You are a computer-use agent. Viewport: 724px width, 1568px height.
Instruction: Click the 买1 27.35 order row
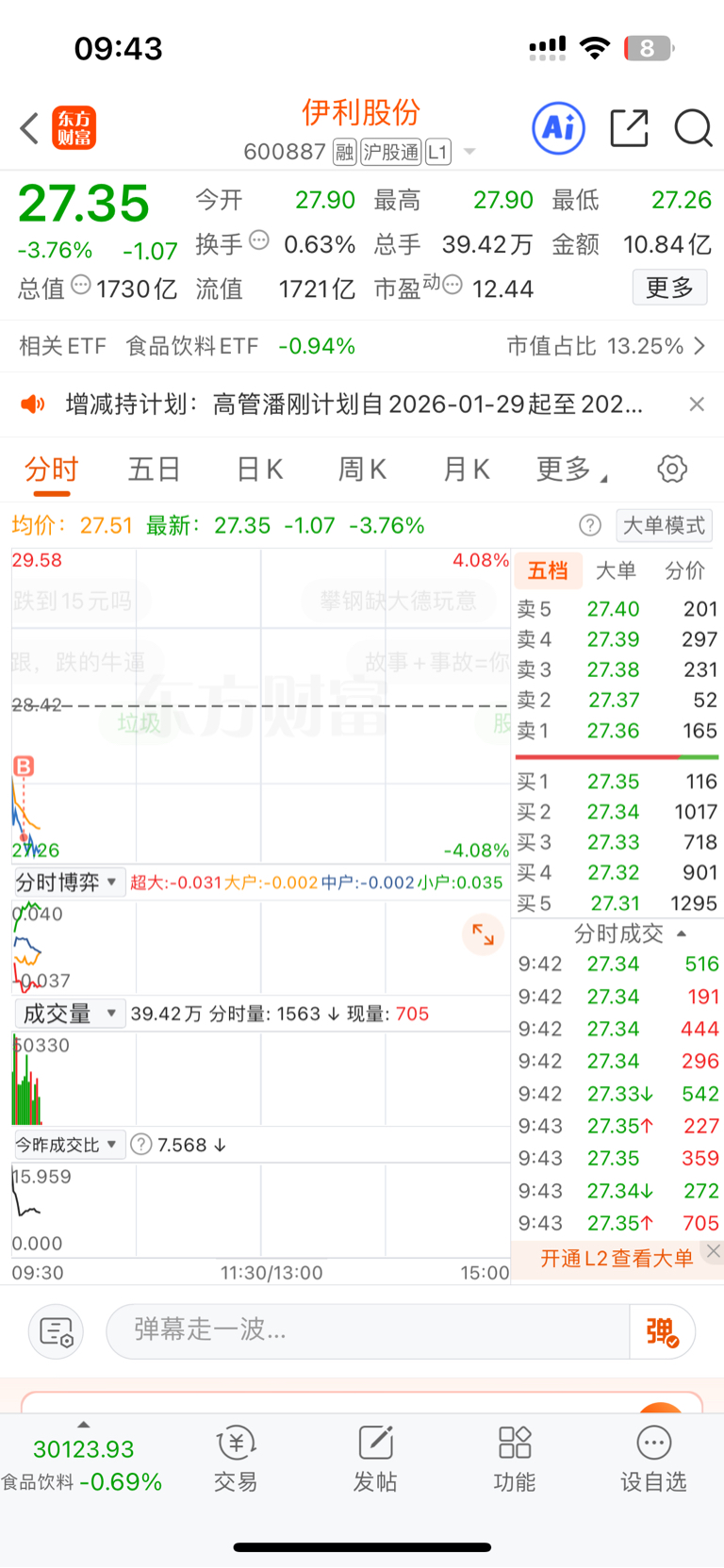tap(617, 782)
